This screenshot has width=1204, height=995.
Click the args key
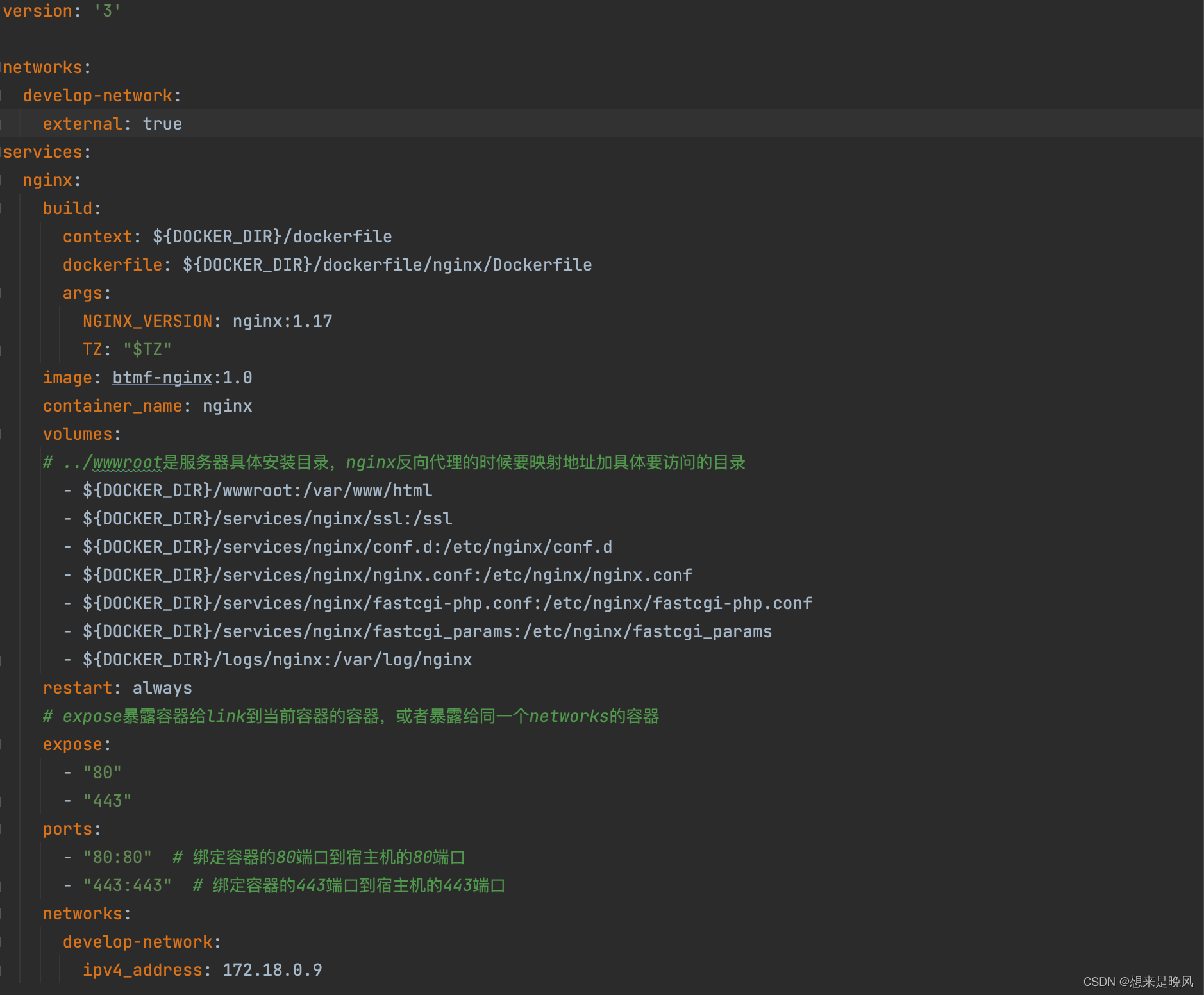point(83,293)
